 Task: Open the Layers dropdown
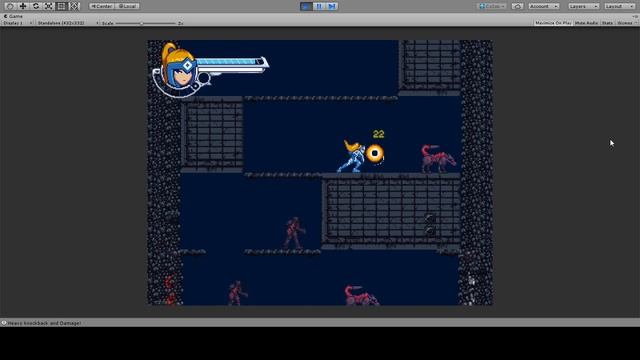click(x=583, y=6)
